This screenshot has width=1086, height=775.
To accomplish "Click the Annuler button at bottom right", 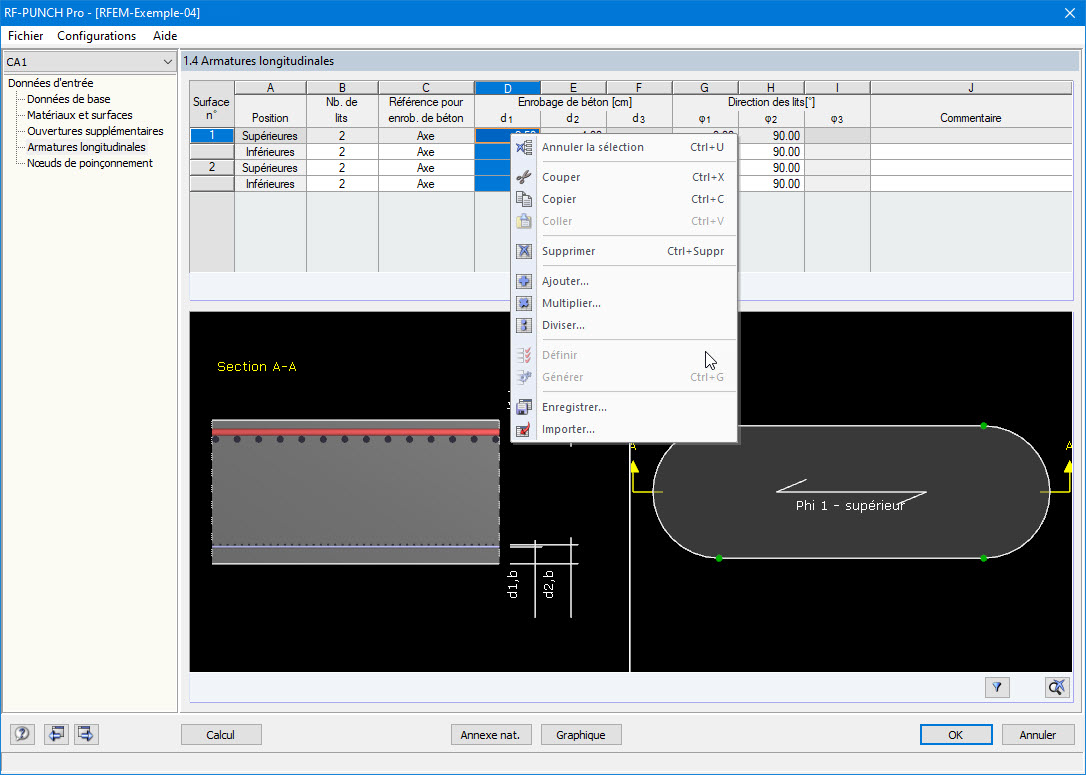I will click(1038, 735).
